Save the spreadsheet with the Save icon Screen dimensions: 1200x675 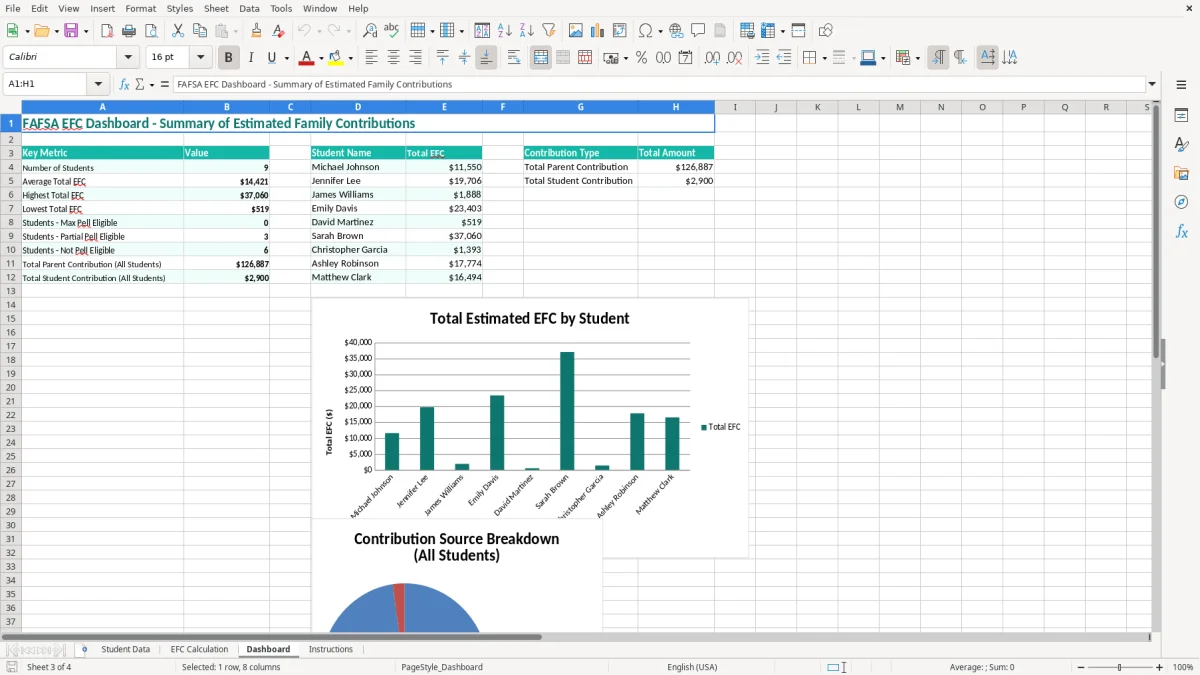click(x=71, y=31)
